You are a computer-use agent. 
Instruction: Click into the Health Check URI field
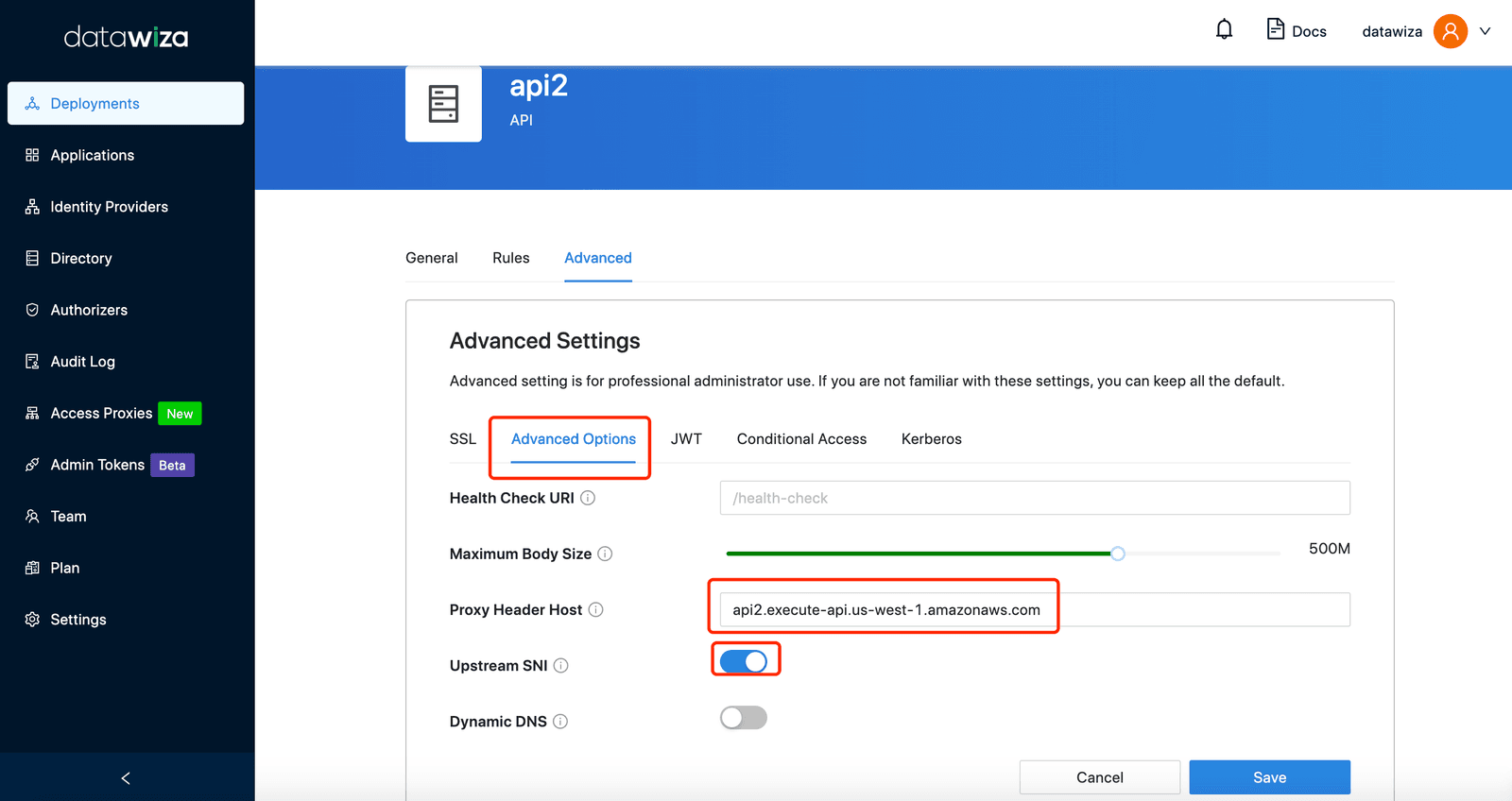(1035, 498)
